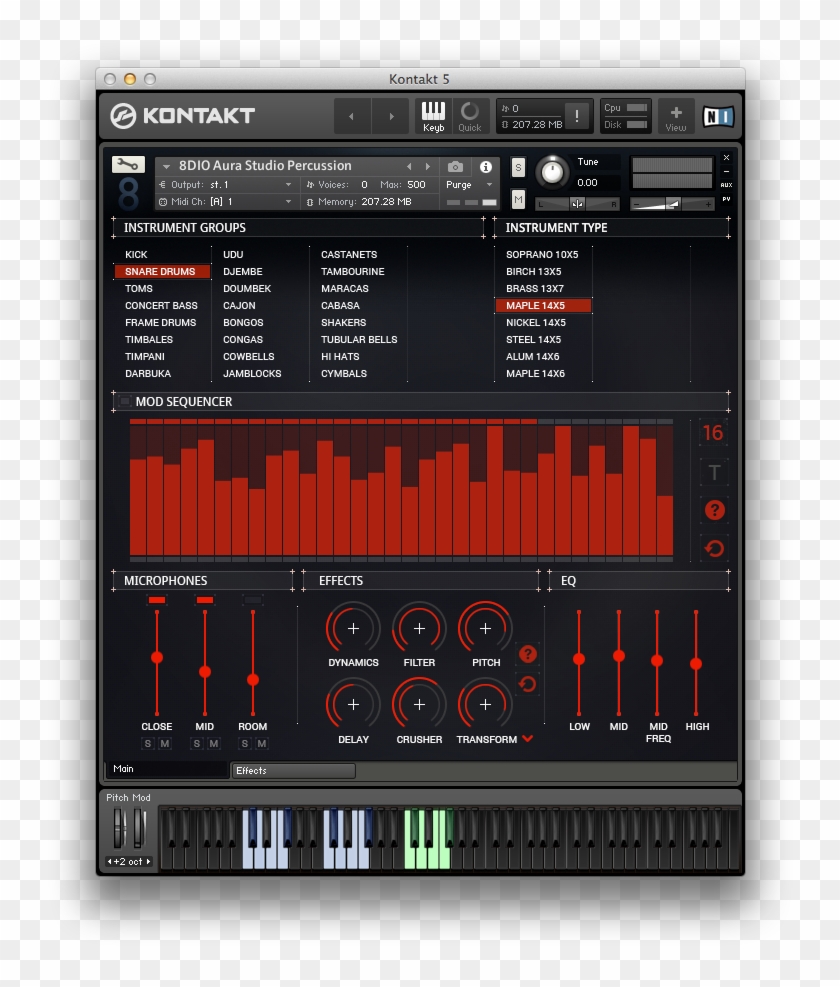Click the T icon in Mod Sequencer
The height and width of the screenshot is (987, 840).
point(713,472)
